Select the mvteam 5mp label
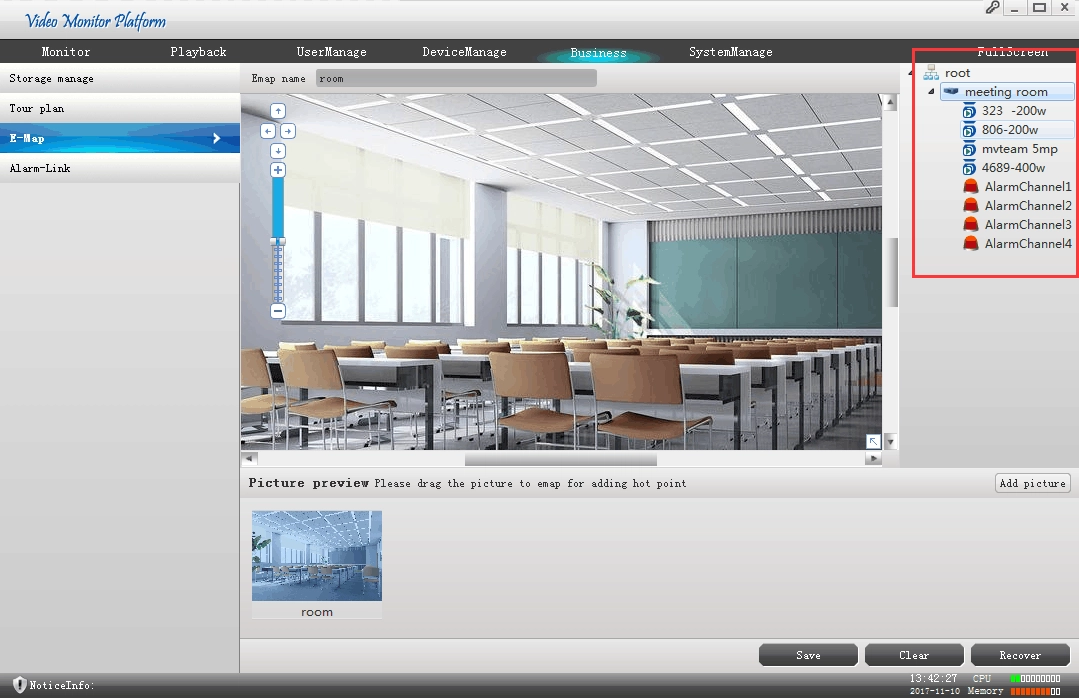Viewport: 1079px width, 698px height. (x=1019, y=149)
